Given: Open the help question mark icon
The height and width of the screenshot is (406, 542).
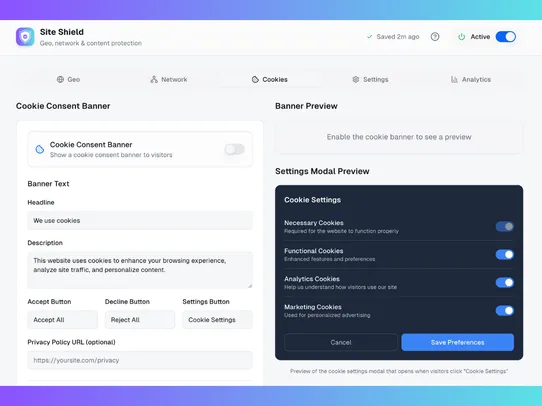Looking at the screenshot, I should coord(435,37).
